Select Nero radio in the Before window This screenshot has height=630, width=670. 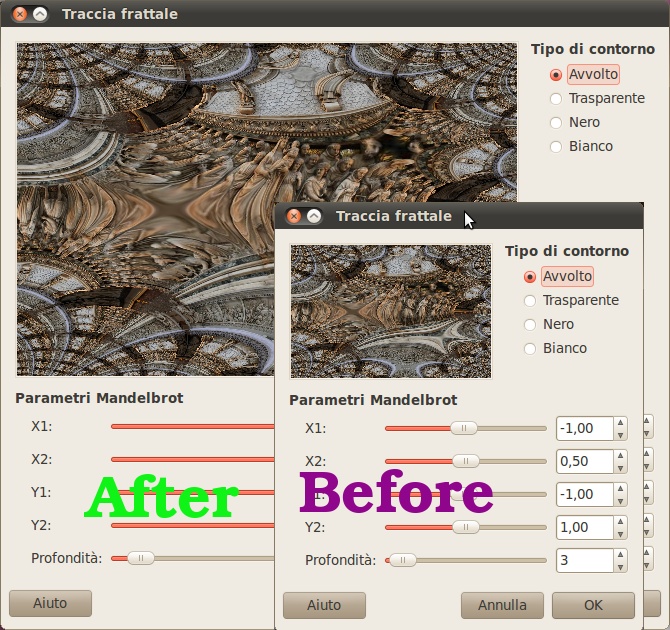[529, 325]
